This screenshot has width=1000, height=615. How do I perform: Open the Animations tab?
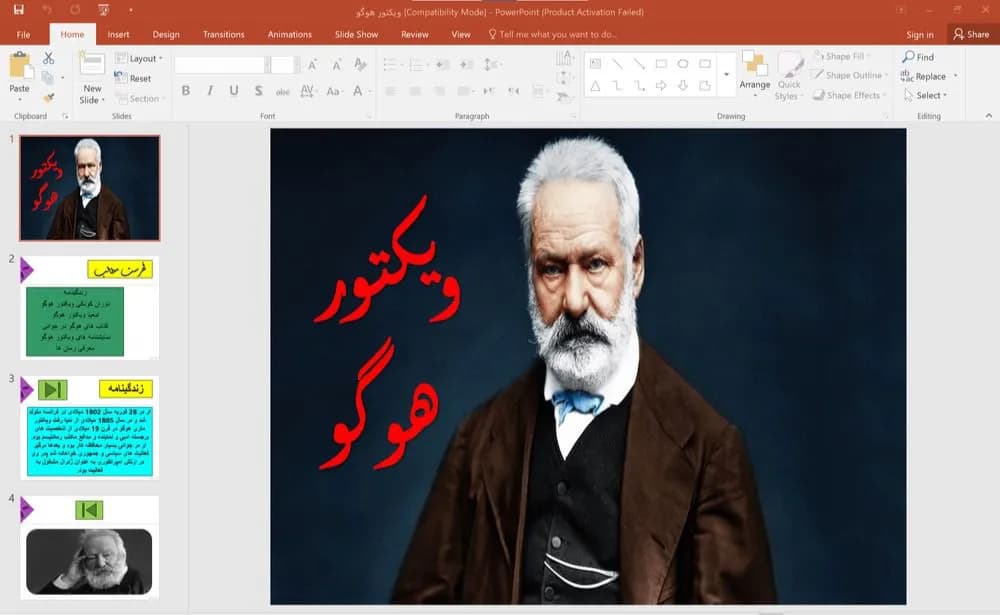290,34
